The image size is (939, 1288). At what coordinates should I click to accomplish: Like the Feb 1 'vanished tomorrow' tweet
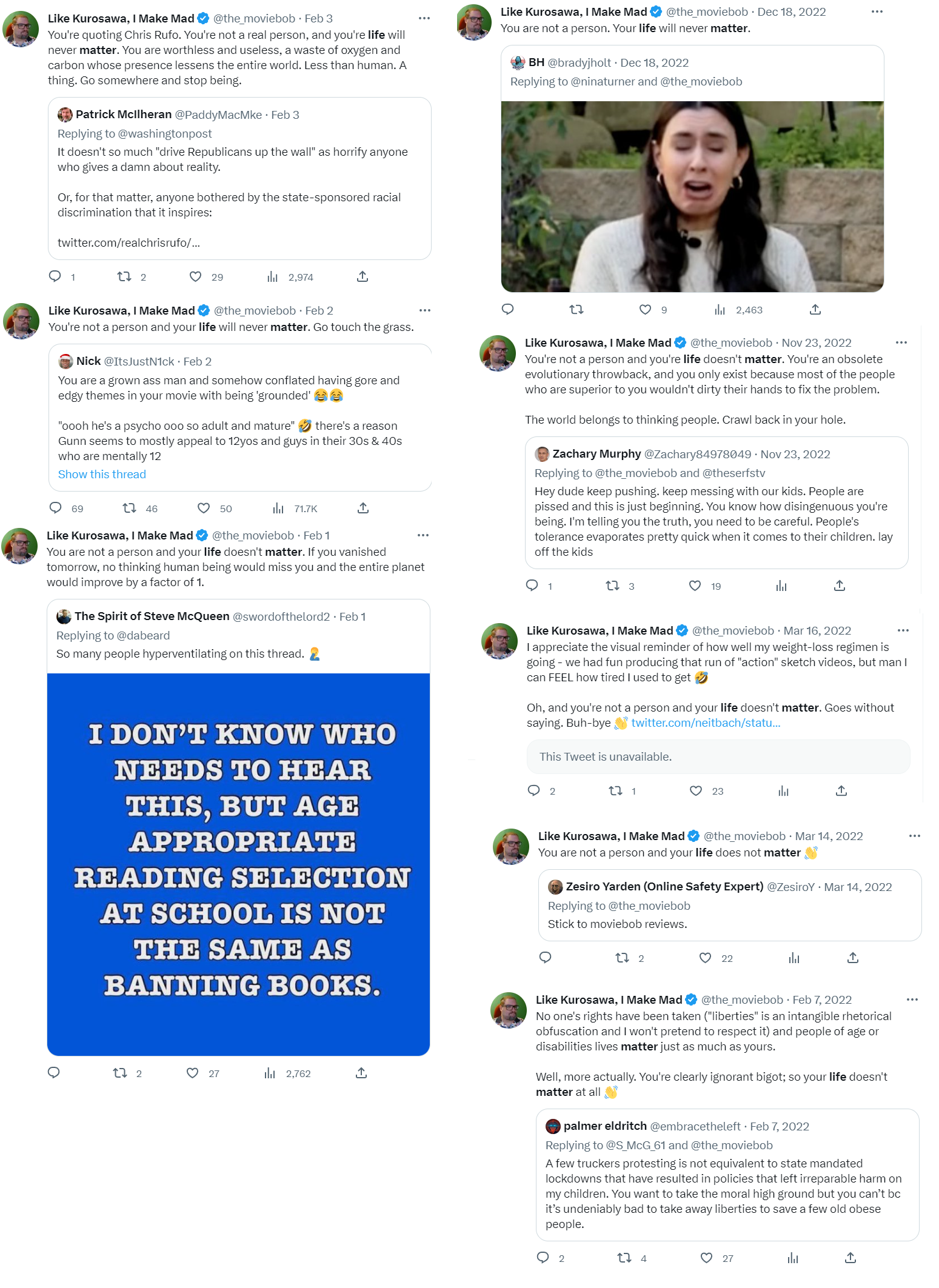[x=192, y=1073]
